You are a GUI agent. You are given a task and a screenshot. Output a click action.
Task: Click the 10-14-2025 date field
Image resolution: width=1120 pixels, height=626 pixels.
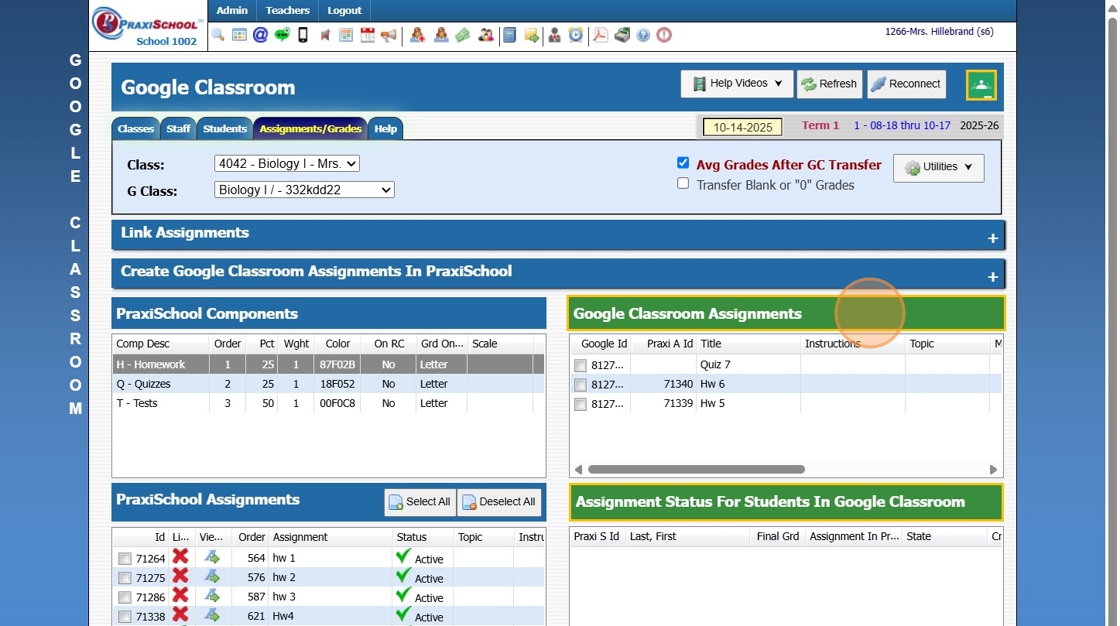coord(742,127)
